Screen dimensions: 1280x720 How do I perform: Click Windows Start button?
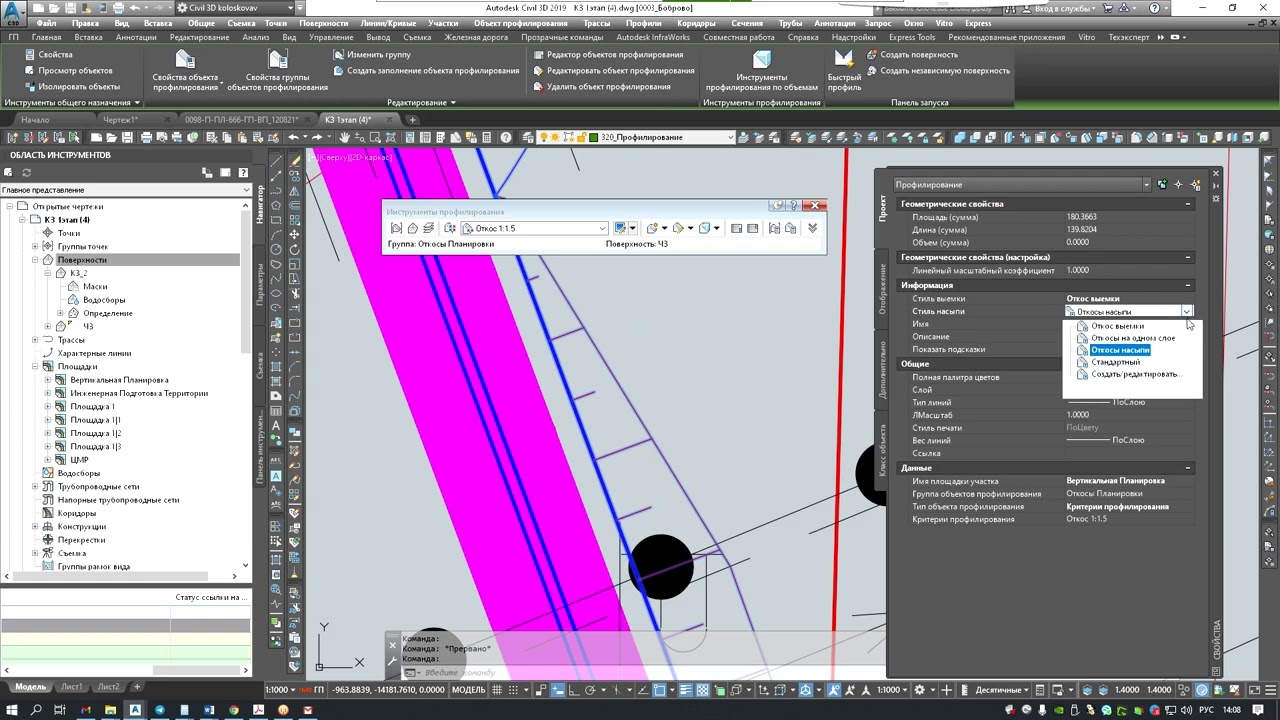click(11, 710)
